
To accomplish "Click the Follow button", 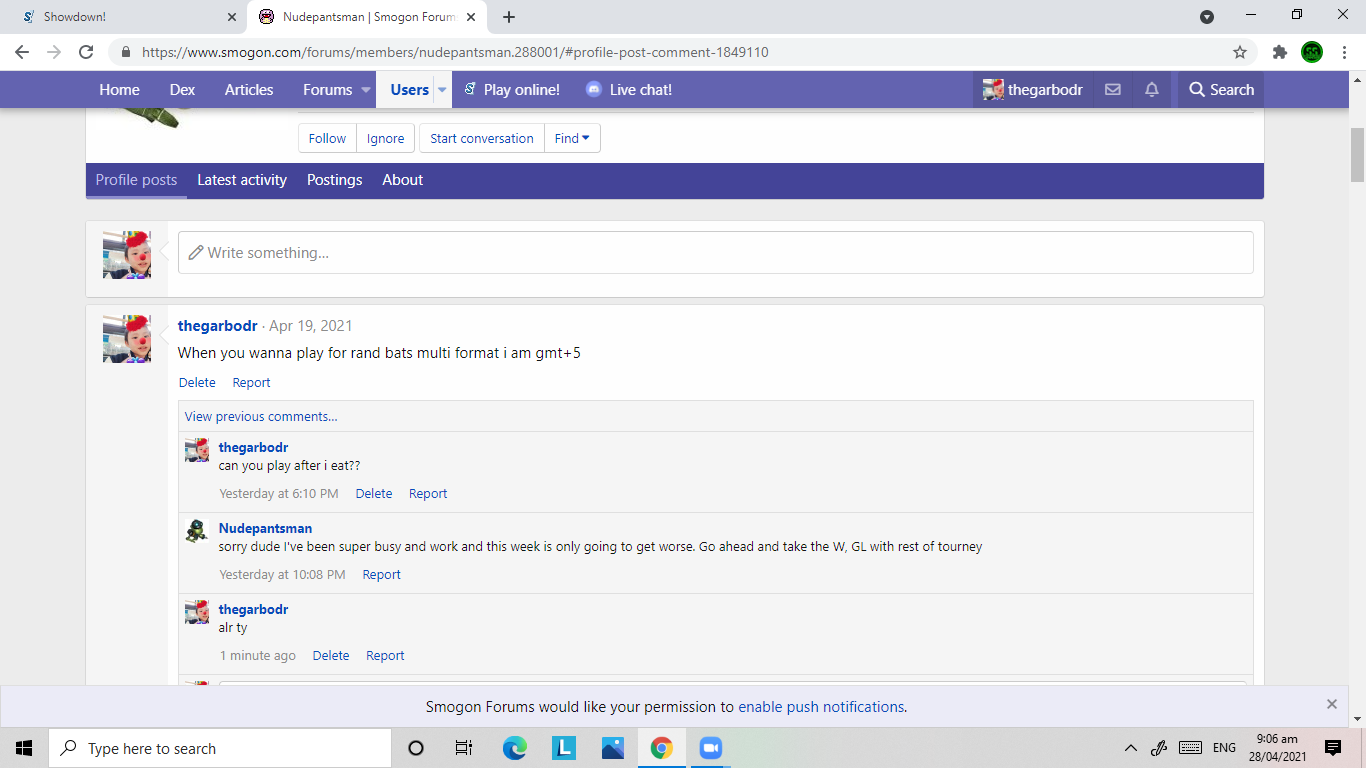I will pos(327,139).
